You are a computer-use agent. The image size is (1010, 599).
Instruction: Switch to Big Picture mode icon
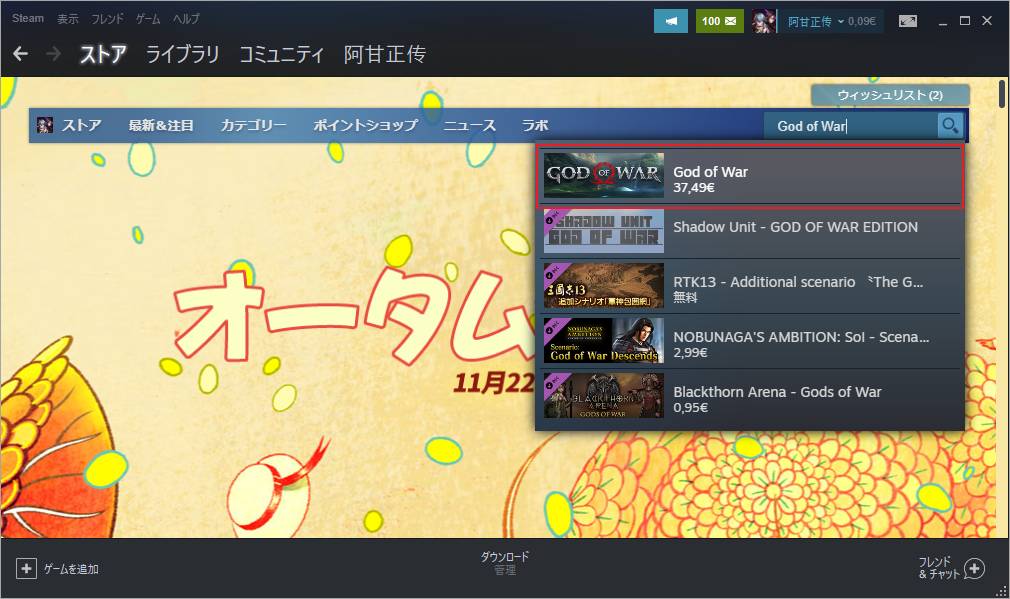pyautogui.click(x=908, y=21)
